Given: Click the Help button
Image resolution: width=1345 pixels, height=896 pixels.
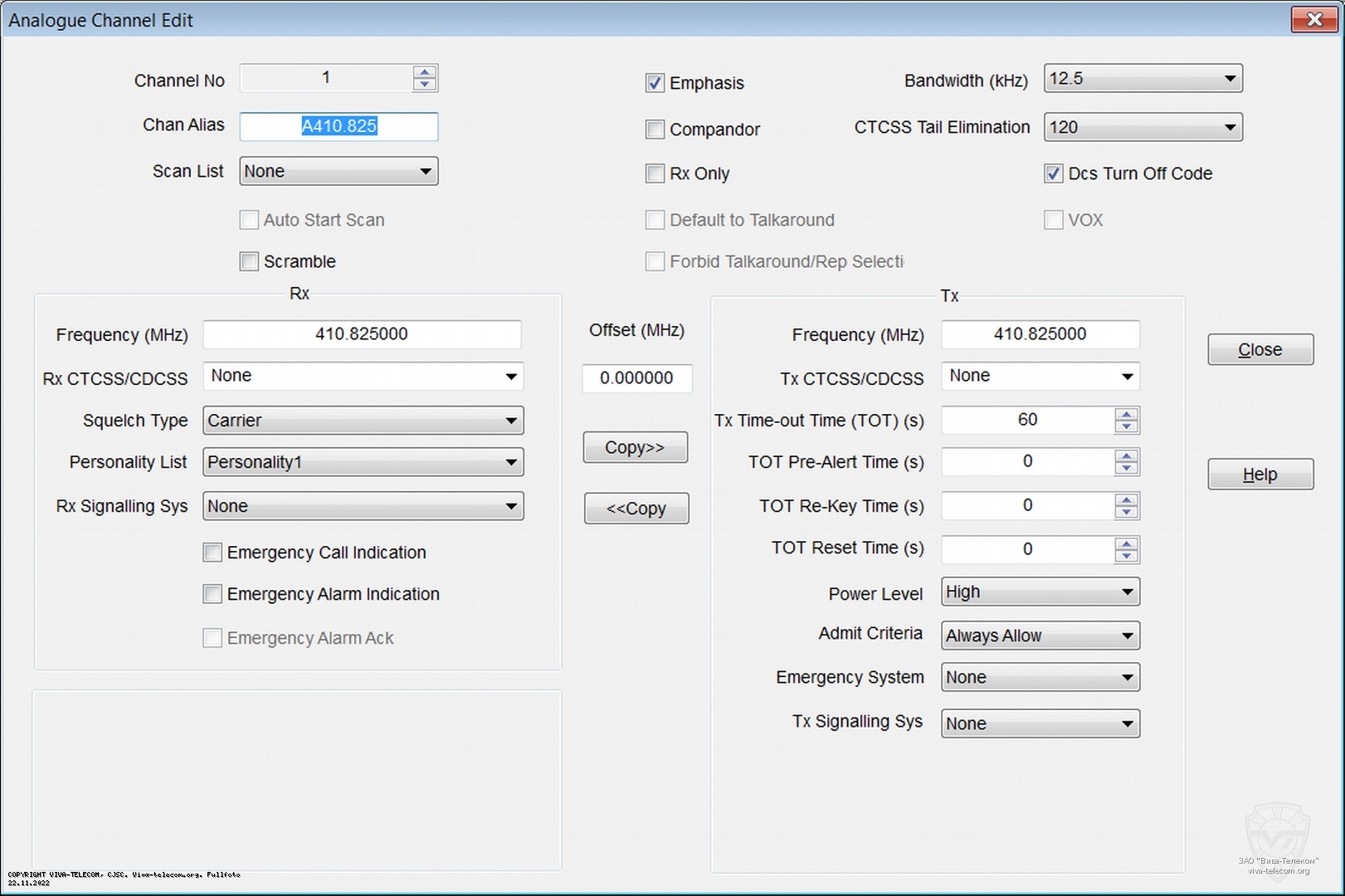Looking at the screenshot, I should pos(1260,475).
